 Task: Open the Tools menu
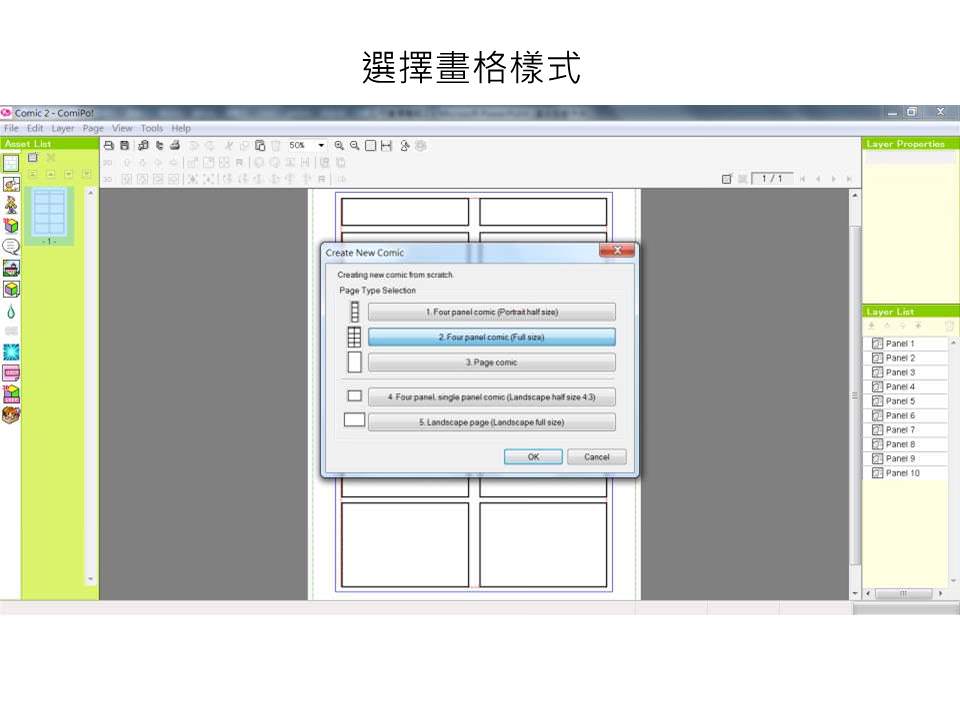[x=152, y=128]
